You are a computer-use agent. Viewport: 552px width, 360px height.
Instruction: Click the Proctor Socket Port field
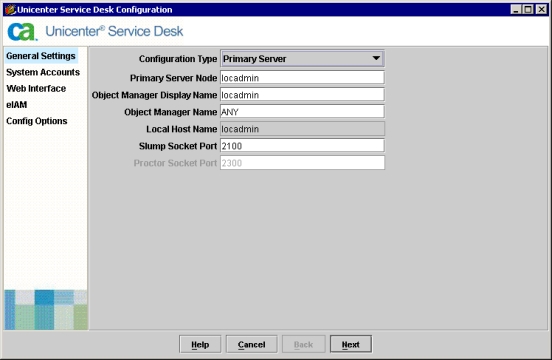pyautogui.click(x=302, y=163)
